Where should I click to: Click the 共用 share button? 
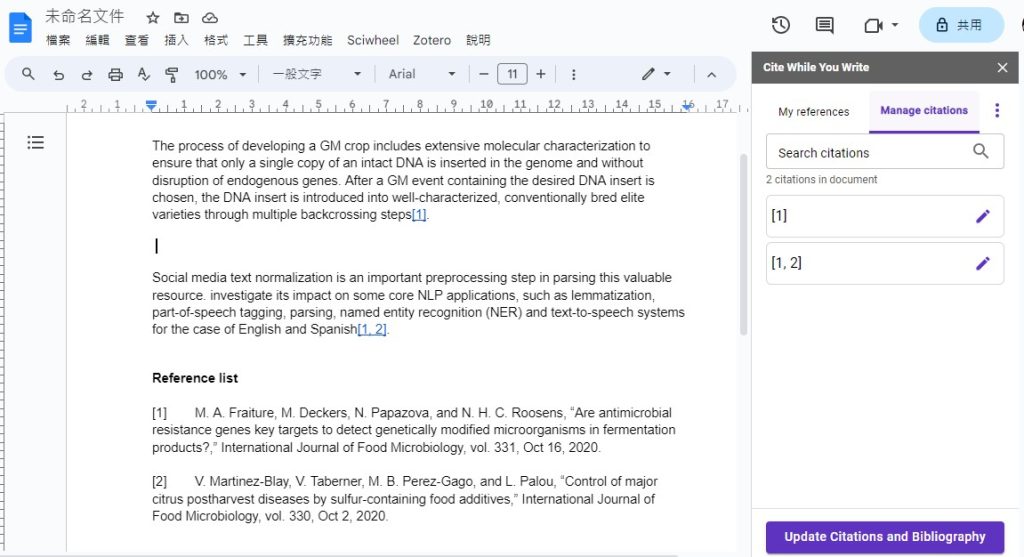(961, 25)
